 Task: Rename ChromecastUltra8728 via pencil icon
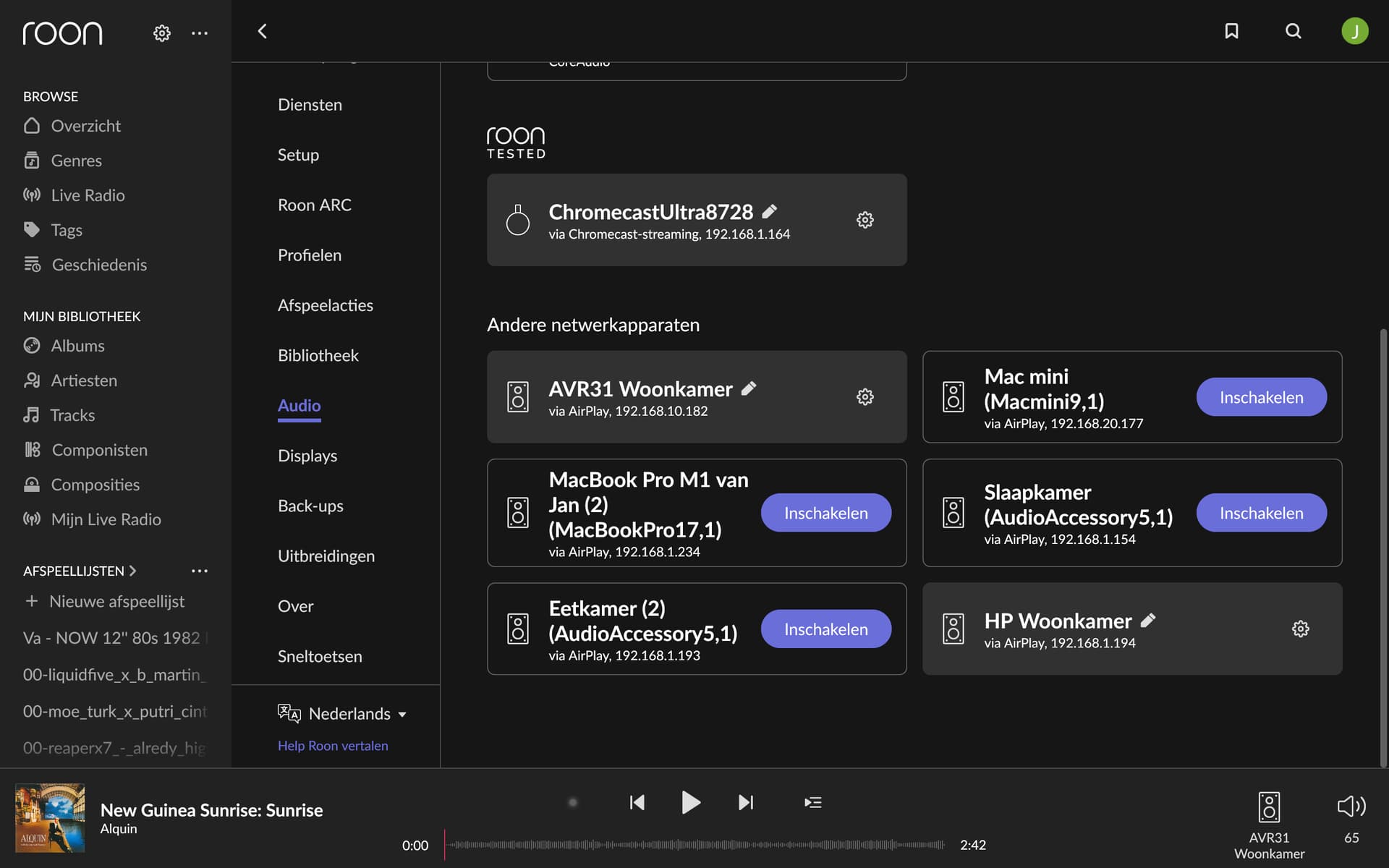(x=770, y=211)
